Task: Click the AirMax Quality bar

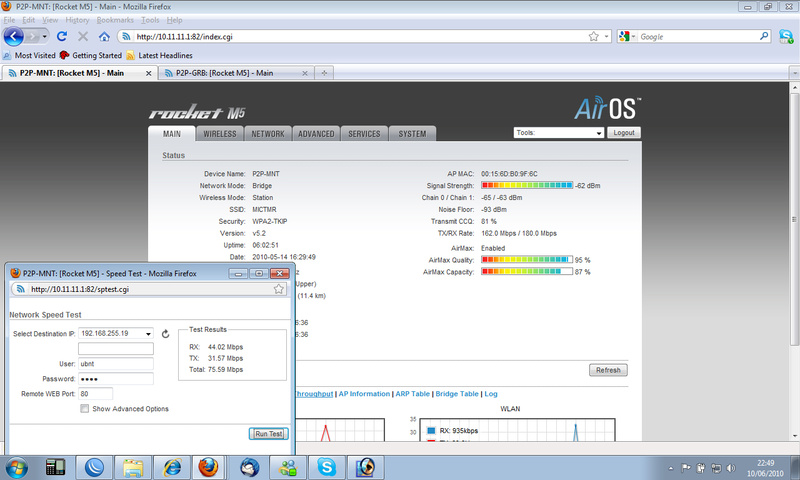Action: (x=527, y=260)
